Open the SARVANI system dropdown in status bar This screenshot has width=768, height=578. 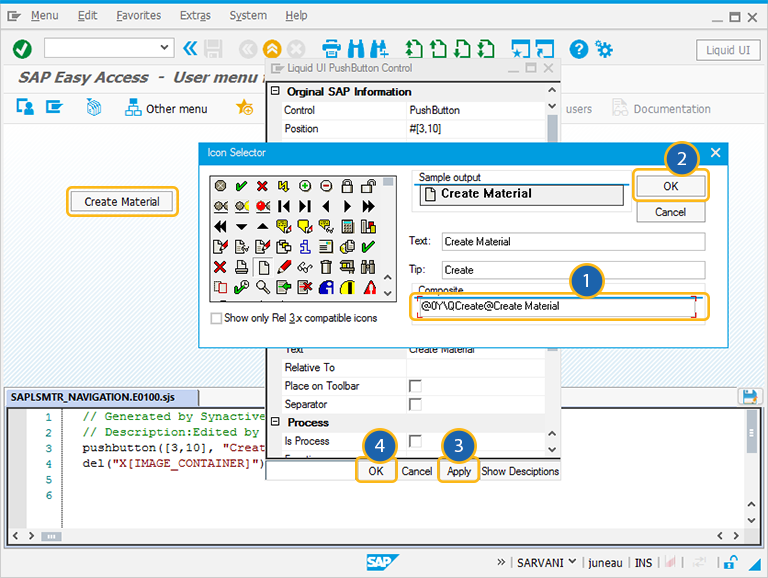point(572,562)
